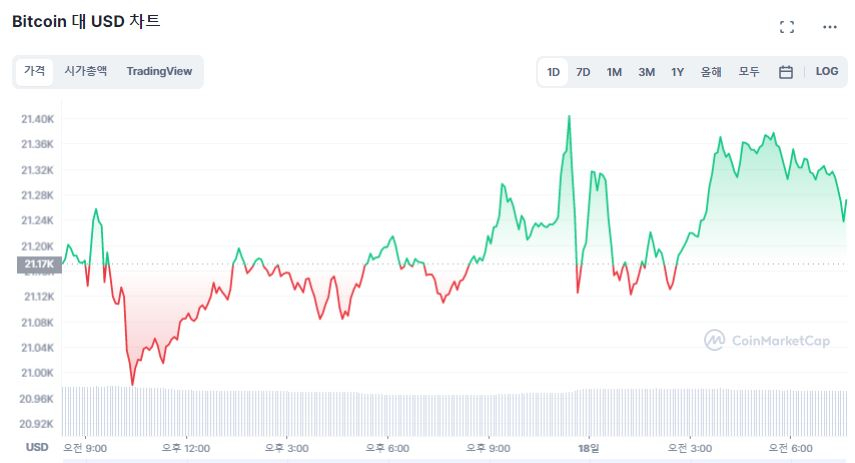This screenshot has width=855, height=463.
Task: Select the 가격 price tab
Action: click(x=35, y=72)
